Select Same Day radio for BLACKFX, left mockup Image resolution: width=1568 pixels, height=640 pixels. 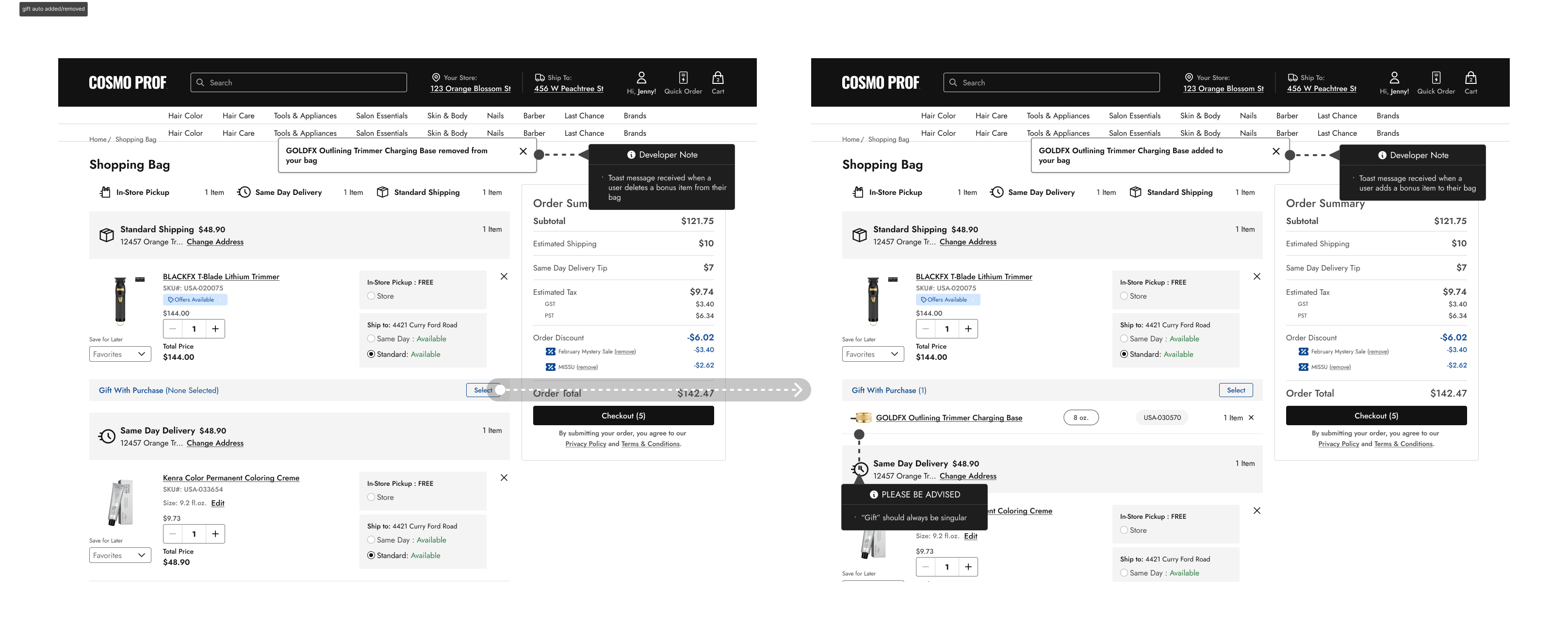[x=371, y=339]
